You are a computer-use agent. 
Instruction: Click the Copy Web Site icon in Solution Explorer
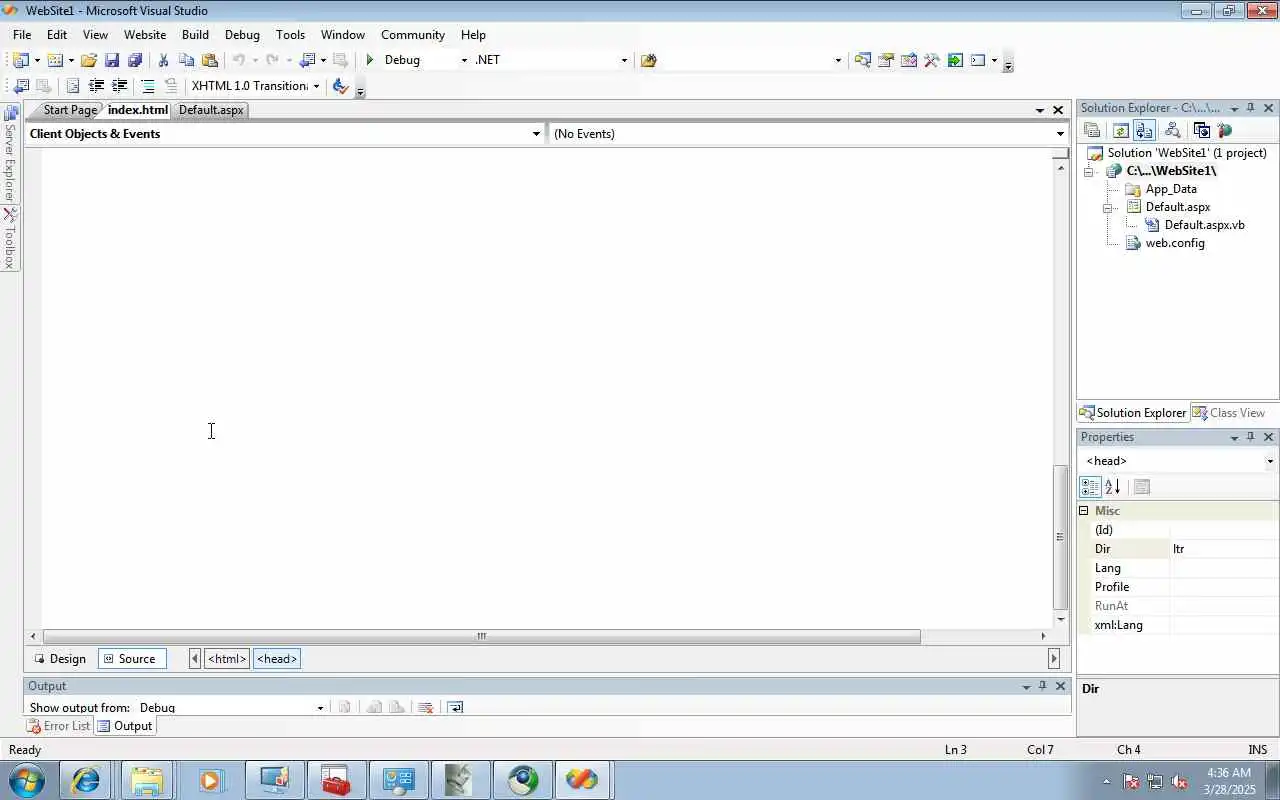point(1202,130)
